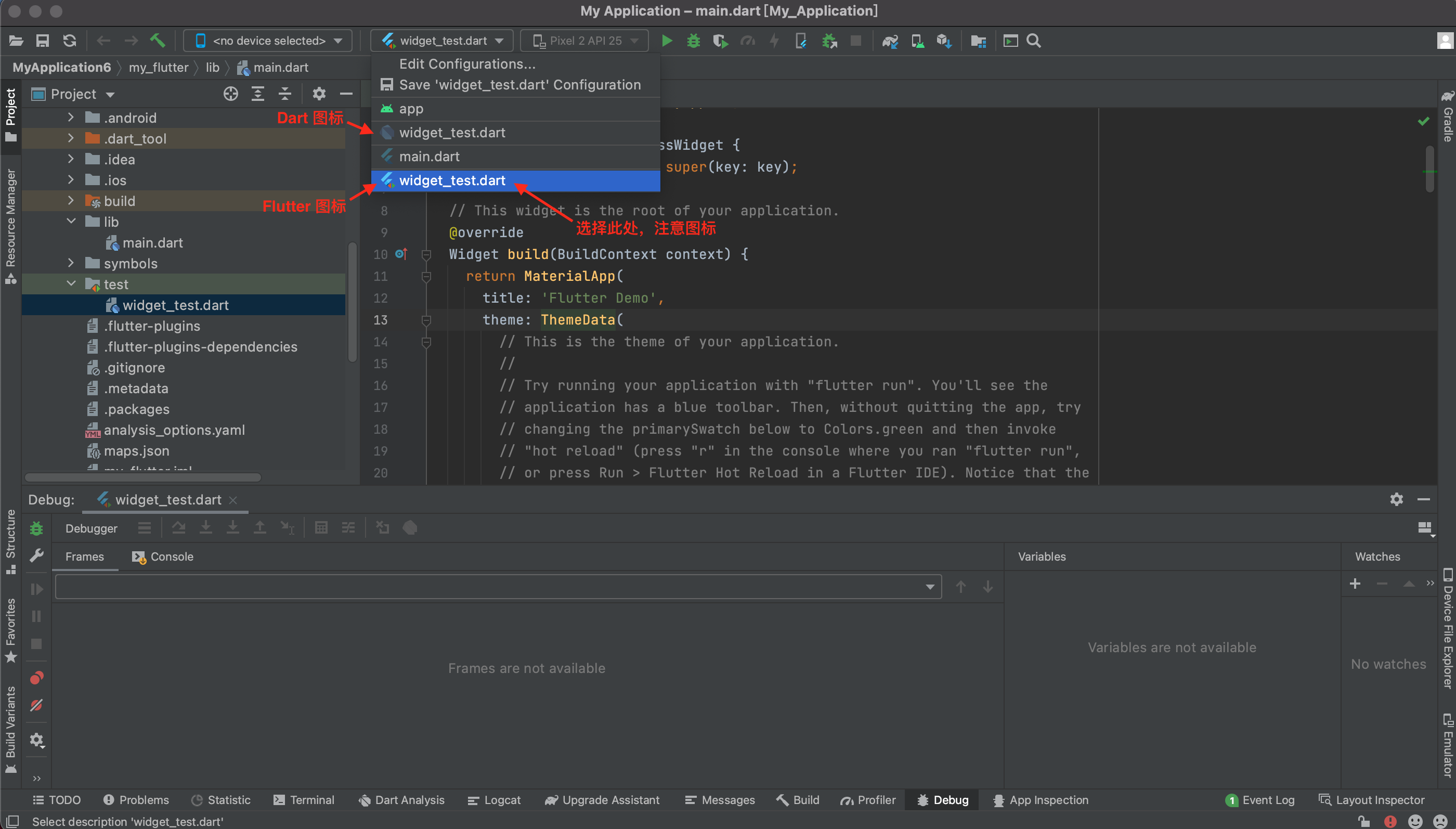Click Step Out icon in debugger toolbar
The width and height of the screenshot is (1456, 829).
coord(259,528)
